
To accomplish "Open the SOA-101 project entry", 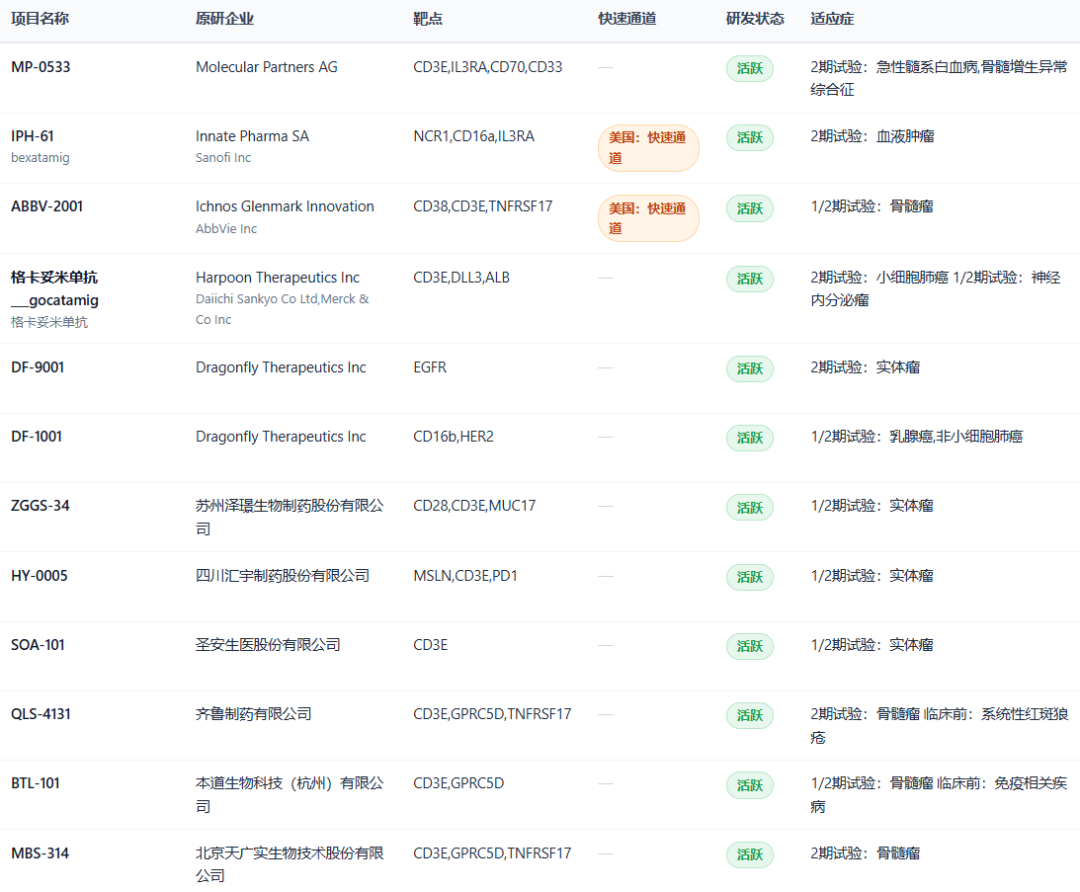I will tap(38, 645).
